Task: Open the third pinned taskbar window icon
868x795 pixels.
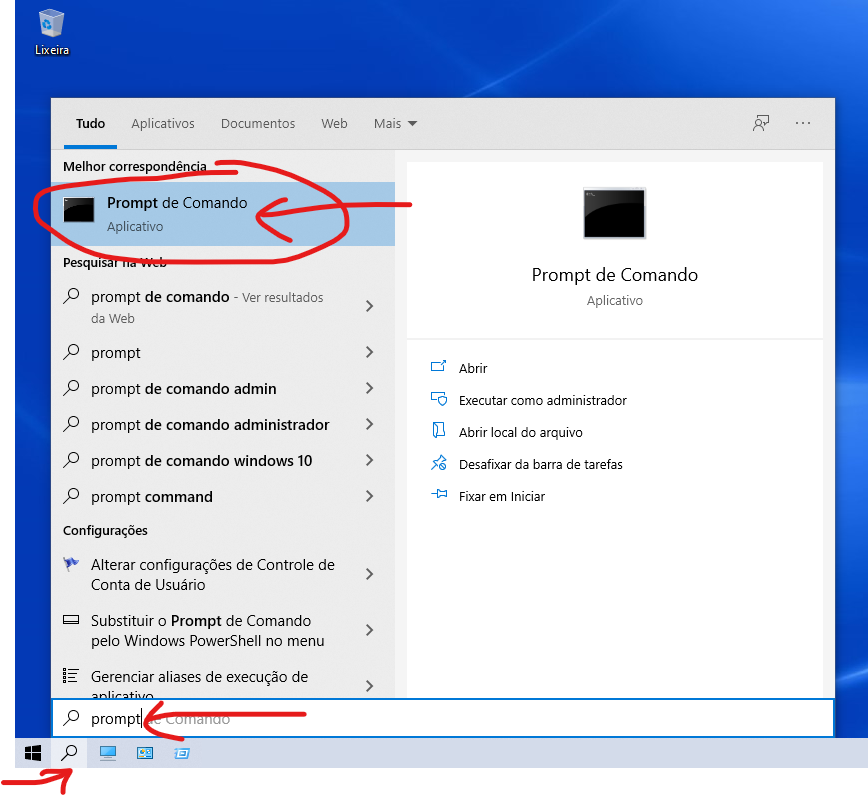Action: [182, 753]
